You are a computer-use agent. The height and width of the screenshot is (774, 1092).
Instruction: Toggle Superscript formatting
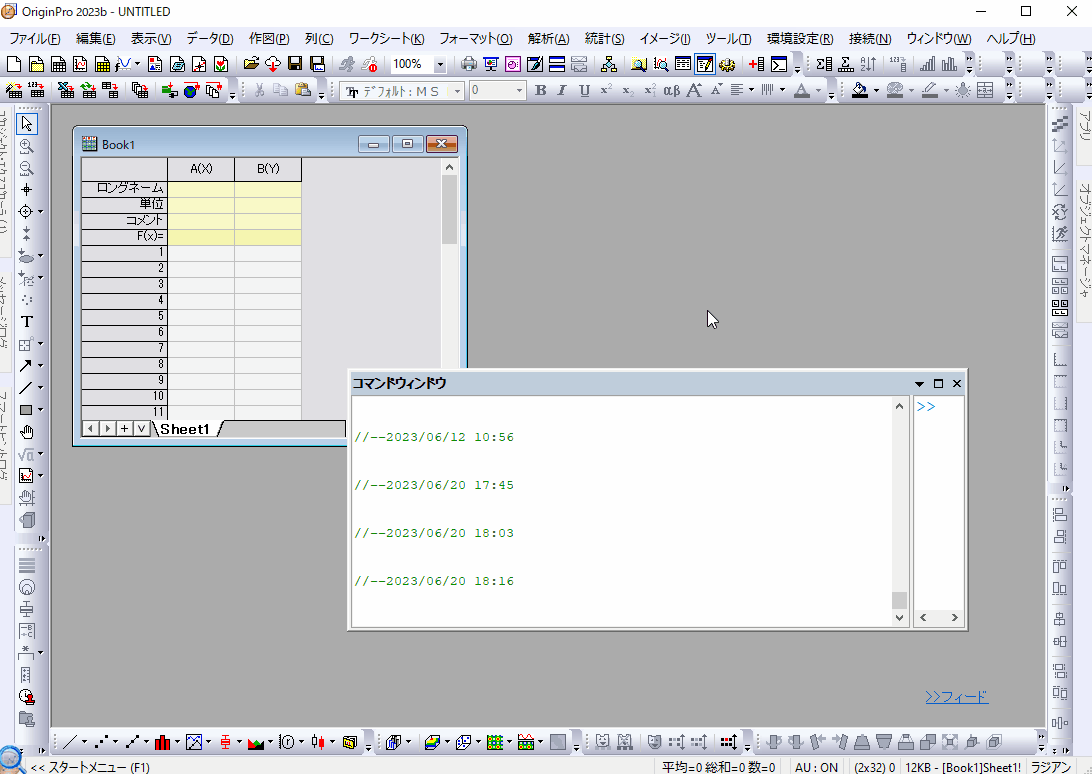pos(606,91)
